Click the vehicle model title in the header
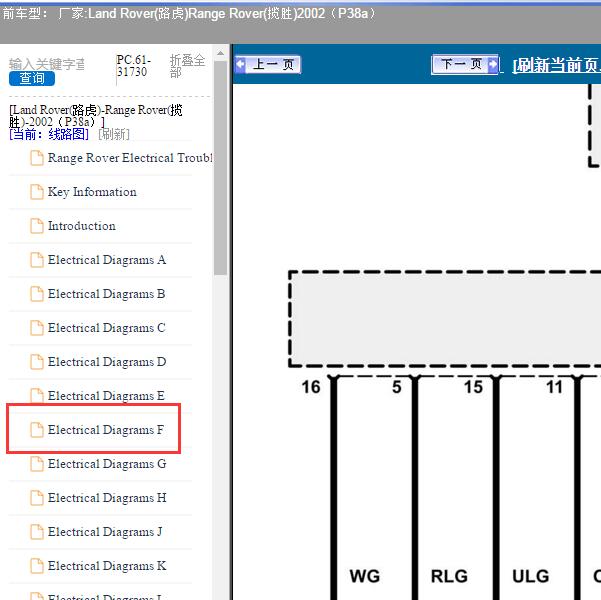The width and height of the screenshot is (601, 600). pos(189,14)
